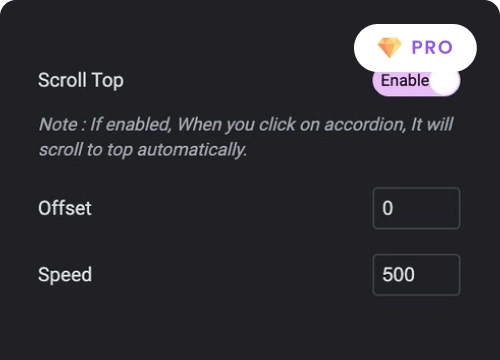Focus the Offset input field
Image resolution: width=500 pixels, height=360 pixels.
(416, 208)
